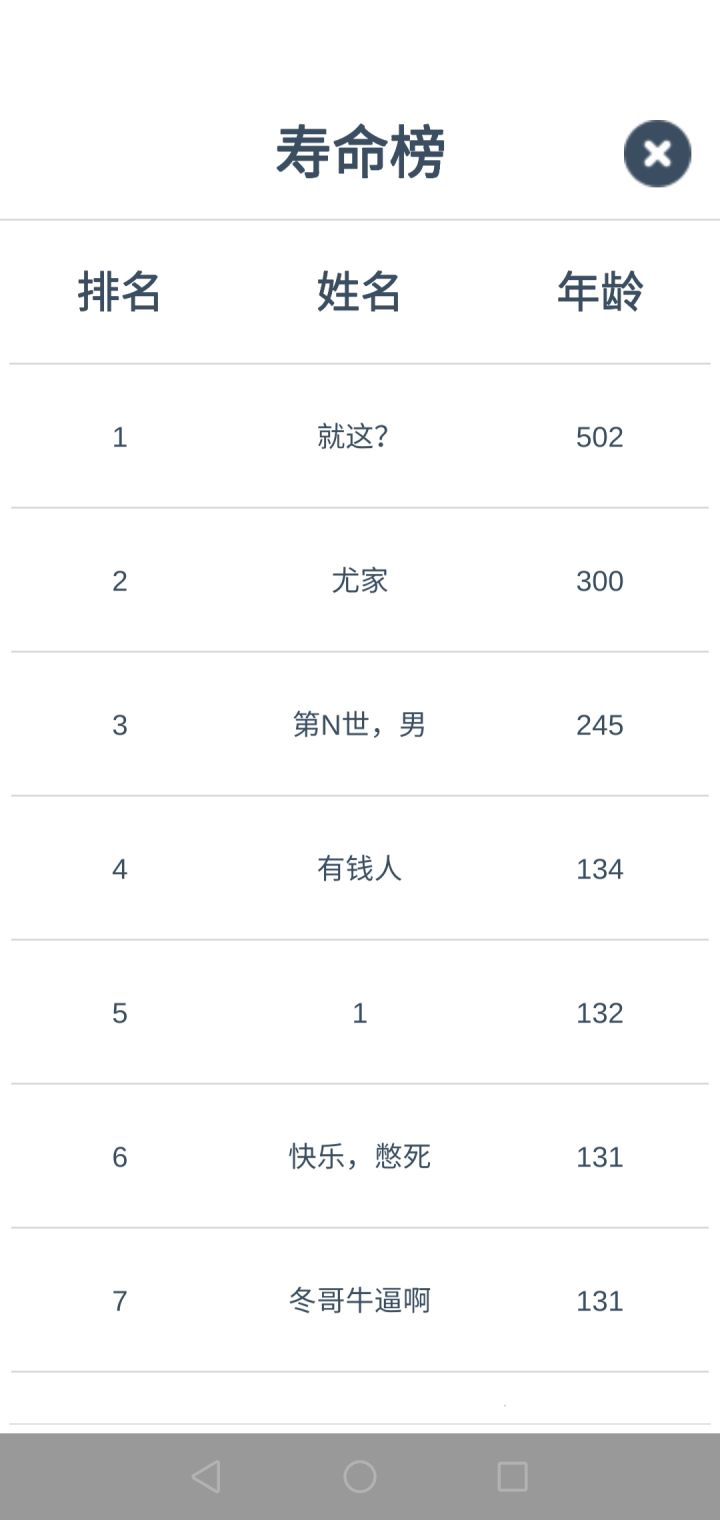Click the 年龄 column header
This screenshot has height=1520, width=720.
pyautogui.click(x=600, y=292)
